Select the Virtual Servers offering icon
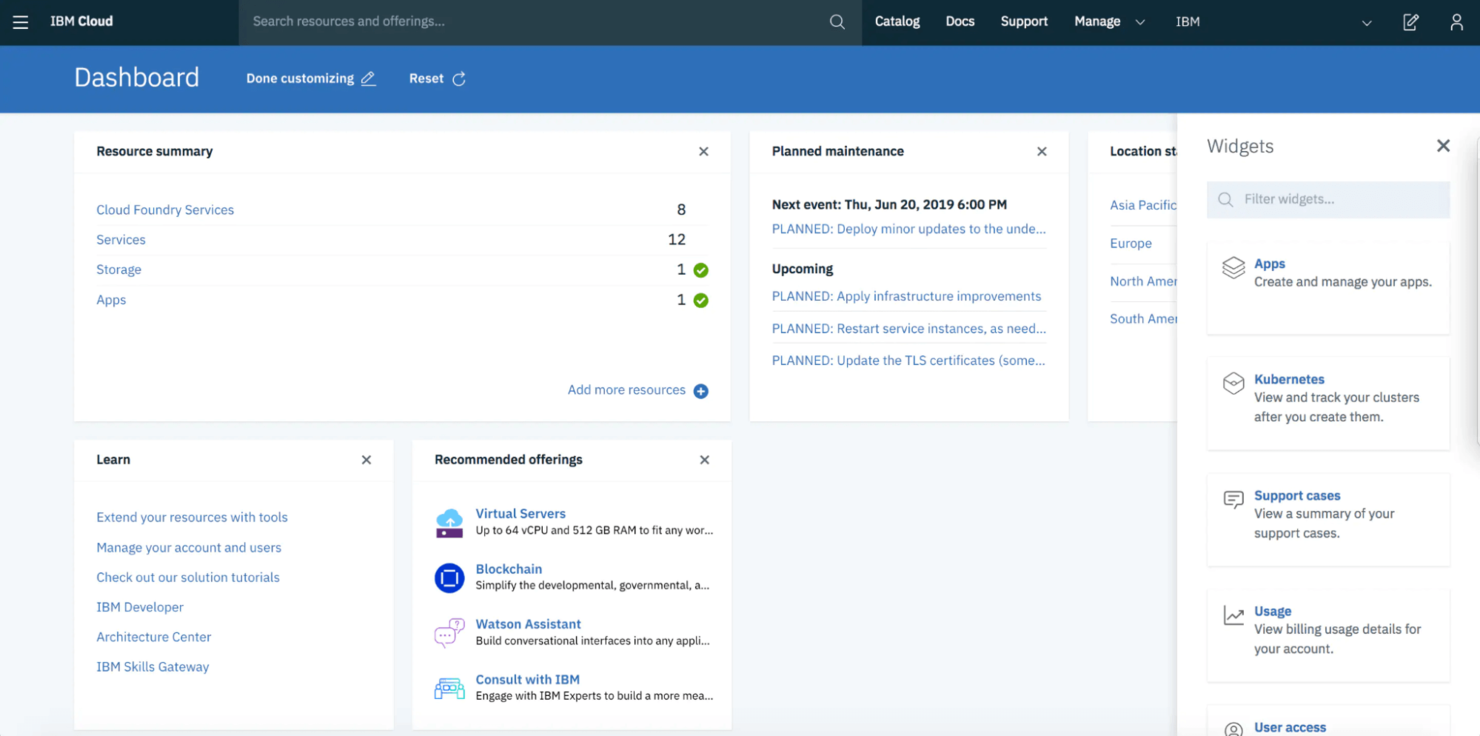Viewport: 1480px width, 736px height. [x=449, y=521]
